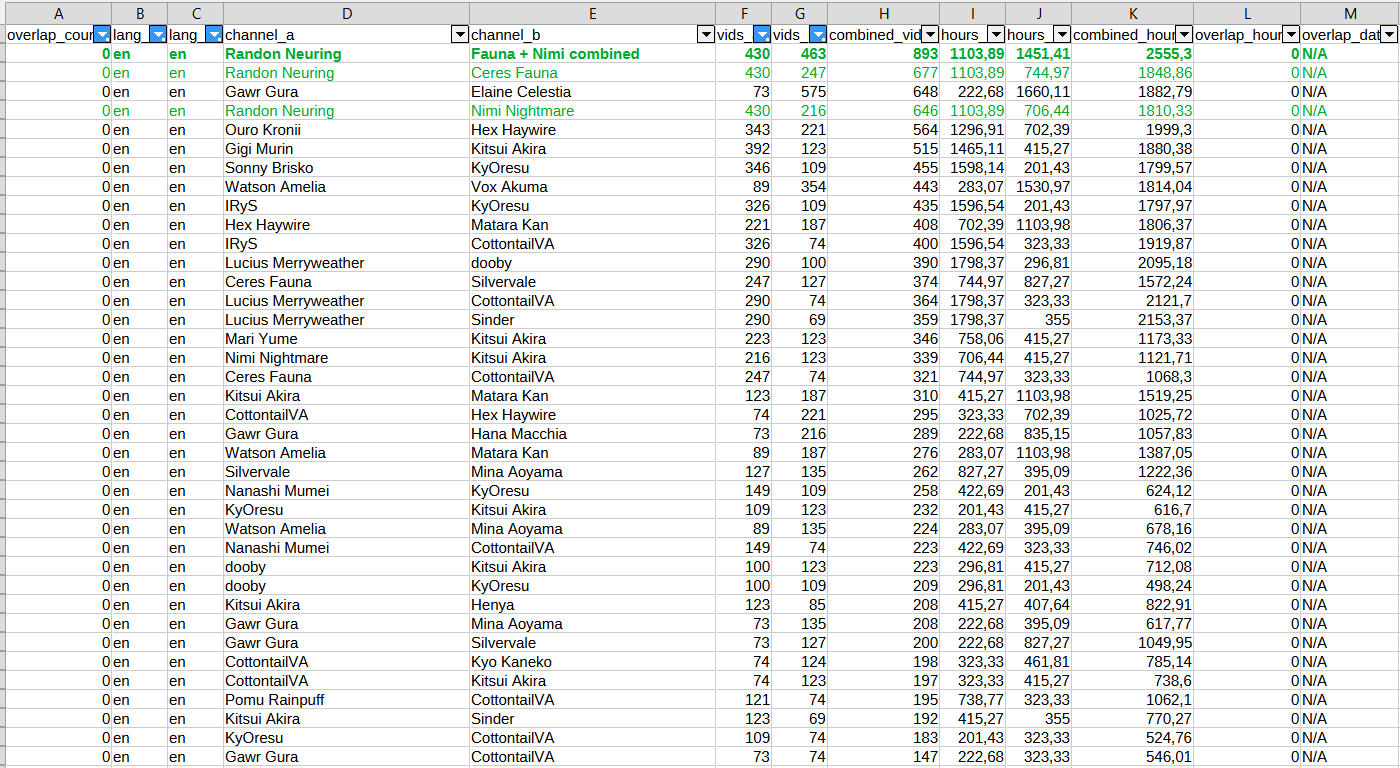Click the cell showing 1882,79

point(1133,92)
